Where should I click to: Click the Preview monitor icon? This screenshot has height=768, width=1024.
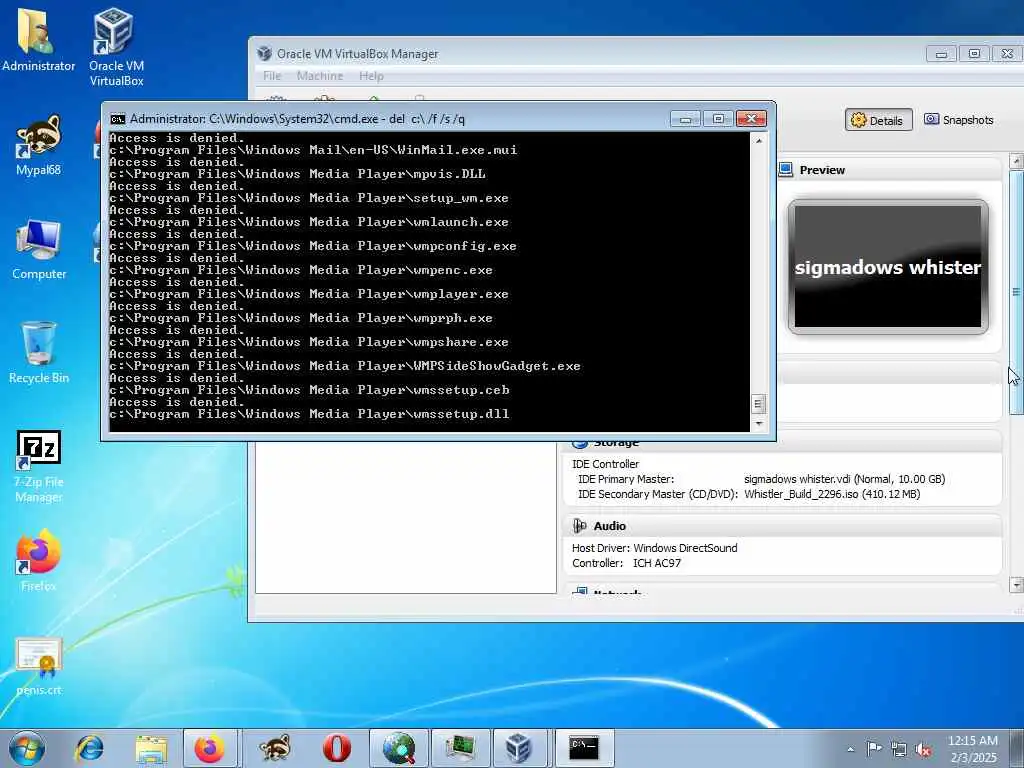pyautogui.click(x=786, y=170)
